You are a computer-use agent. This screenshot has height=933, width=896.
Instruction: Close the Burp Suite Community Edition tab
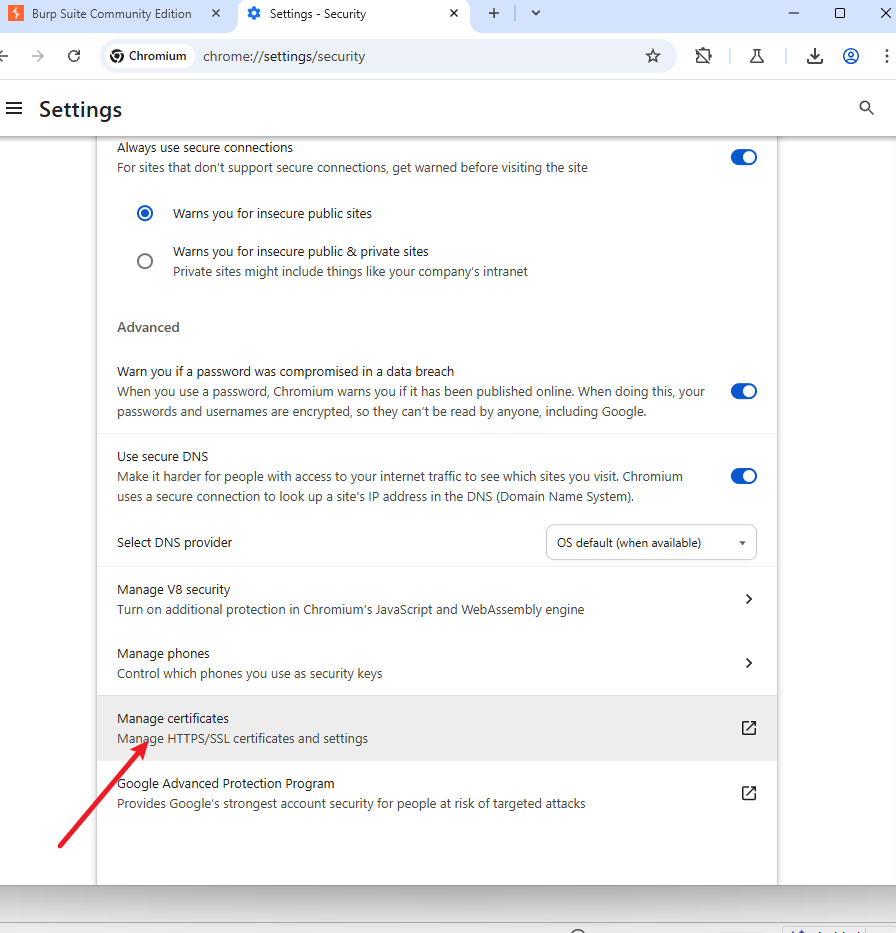(x=216, y=13)
